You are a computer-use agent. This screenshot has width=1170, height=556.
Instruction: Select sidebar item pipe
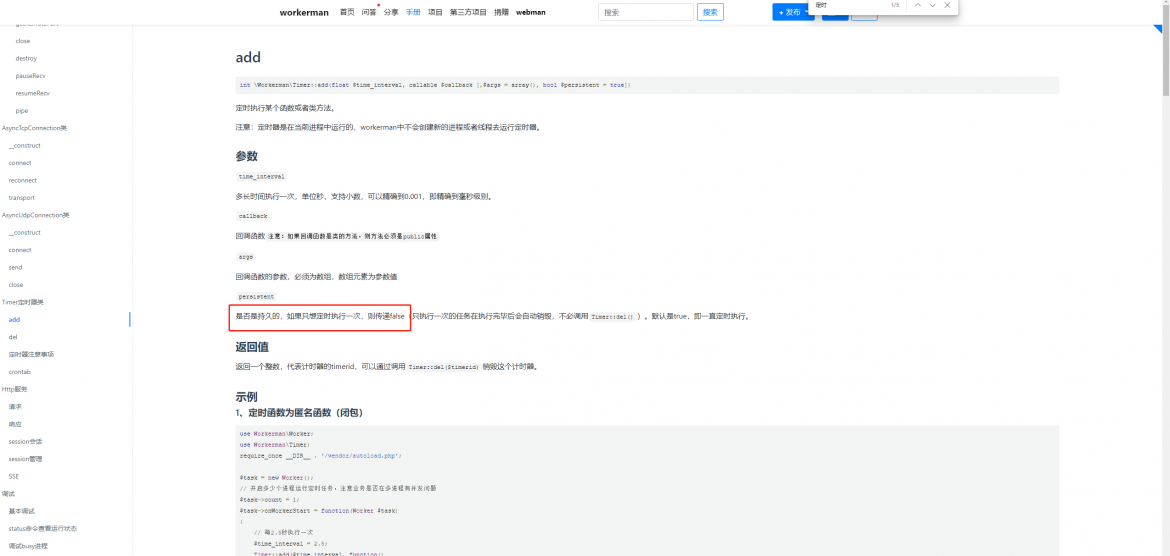coord(22,110)
